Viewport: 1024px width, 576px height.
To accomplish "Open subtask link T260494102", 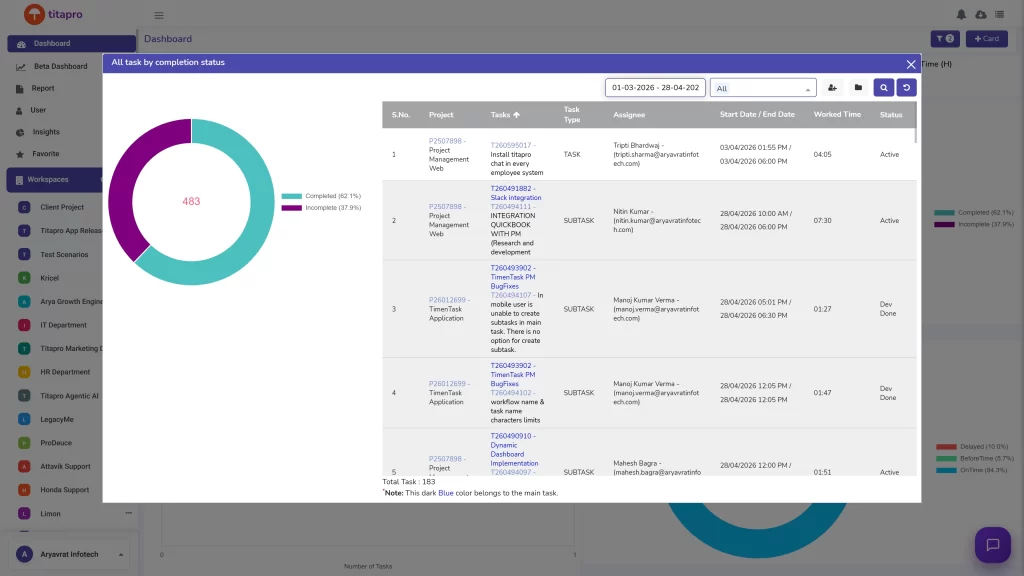I will point(511,392).
